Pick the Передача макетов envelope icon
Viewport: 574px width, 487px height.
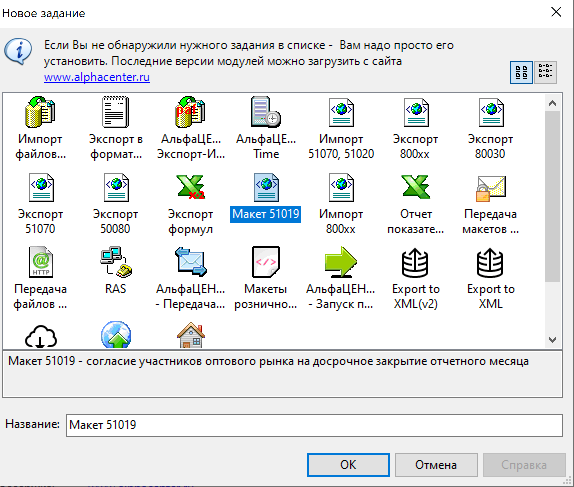(x=491, y=188)
